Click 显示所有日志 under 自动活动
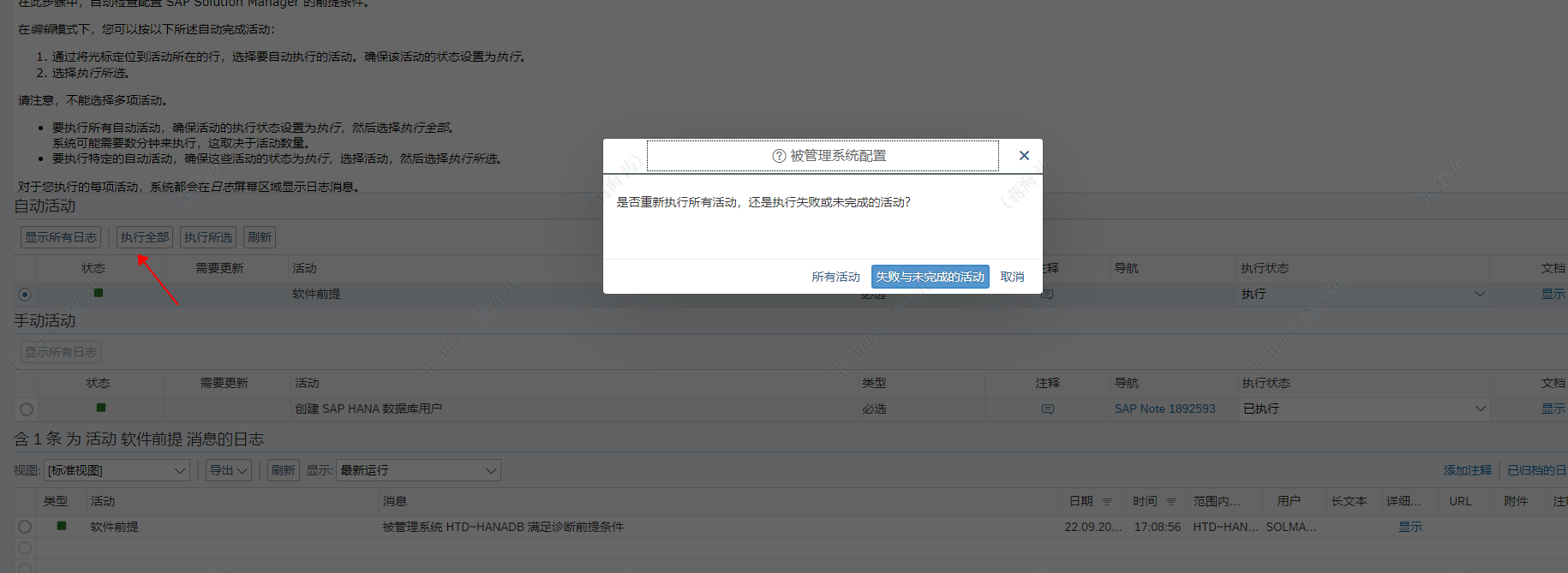Screen dimensions: 1568x573 61,237
